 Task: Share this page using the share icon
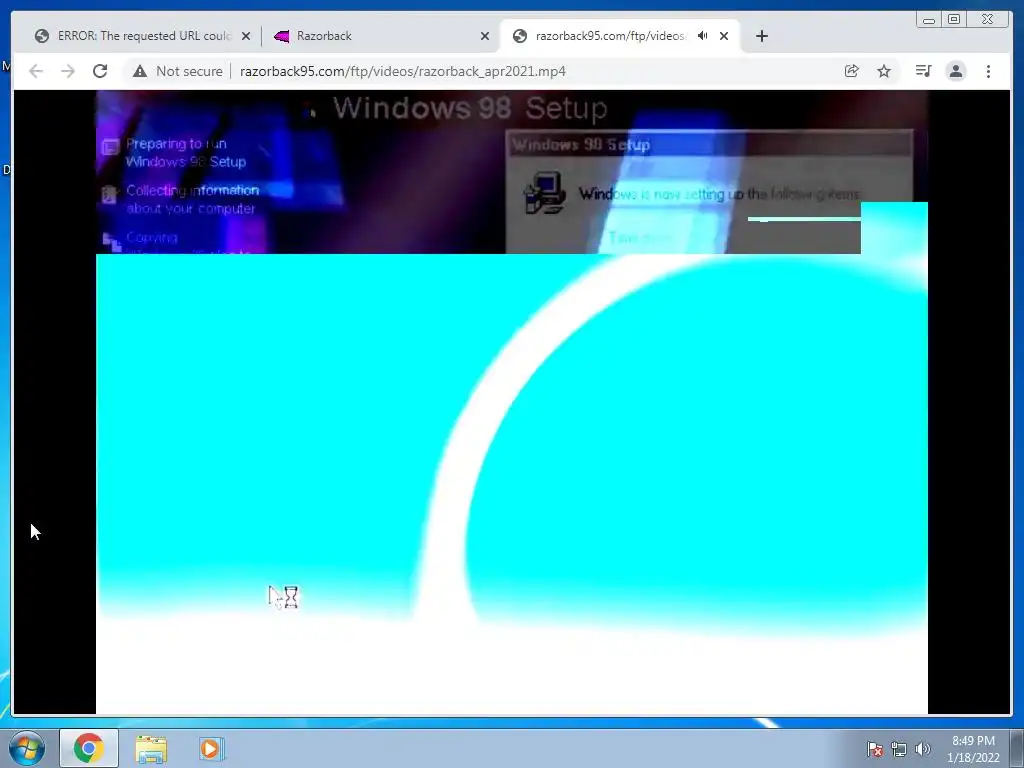[852, 71]
